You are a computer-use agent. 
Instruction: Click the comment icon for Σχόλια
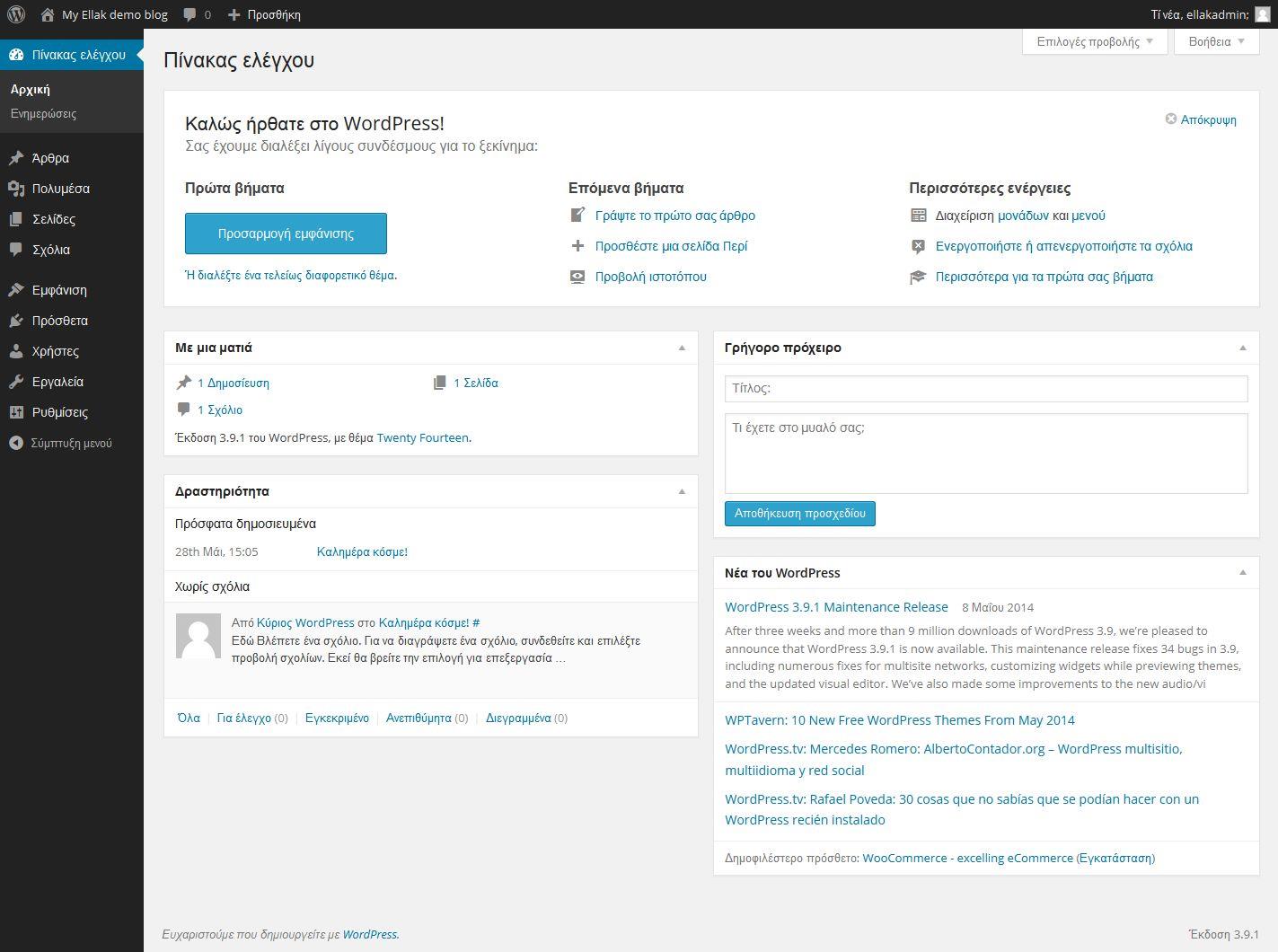point(16,250)
